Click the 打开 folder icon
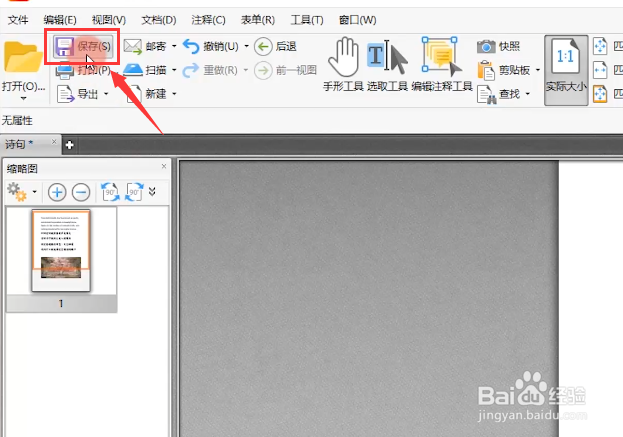The image size is (623, 437). tap(23, 58)
